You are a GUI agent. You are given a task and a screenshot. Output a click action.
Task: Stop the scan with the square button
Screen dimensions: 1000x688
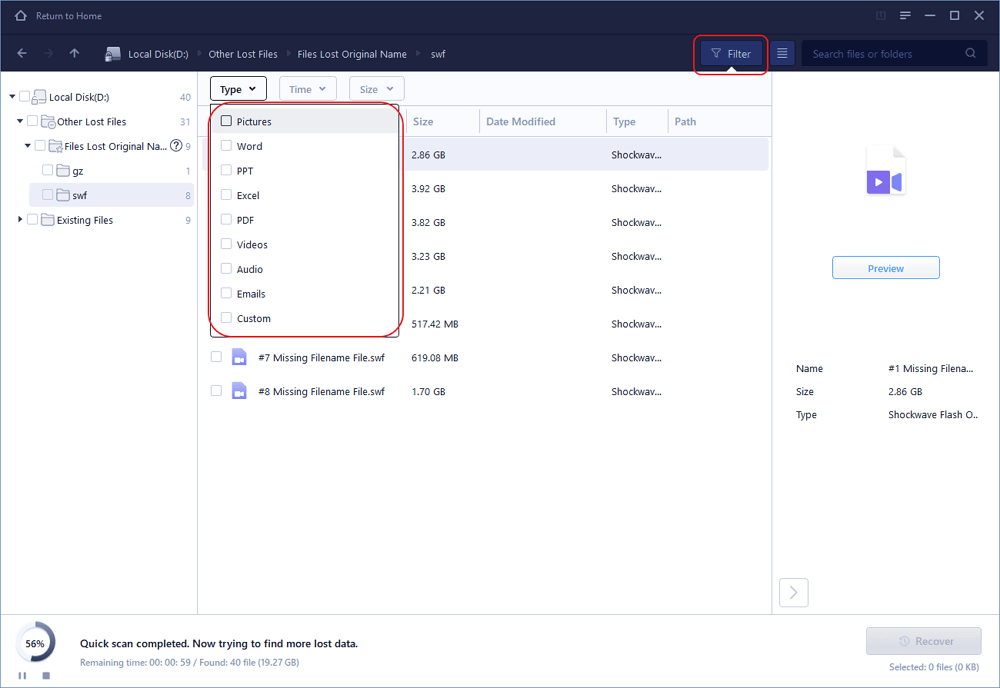click(x=45, y=676)
